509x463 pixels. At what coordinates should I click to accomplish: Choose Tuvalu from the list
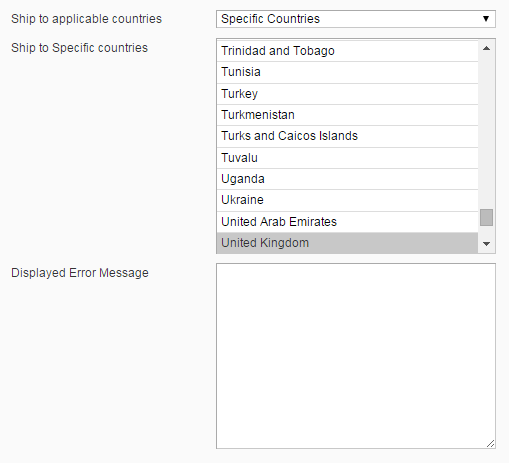coord(347,158)
